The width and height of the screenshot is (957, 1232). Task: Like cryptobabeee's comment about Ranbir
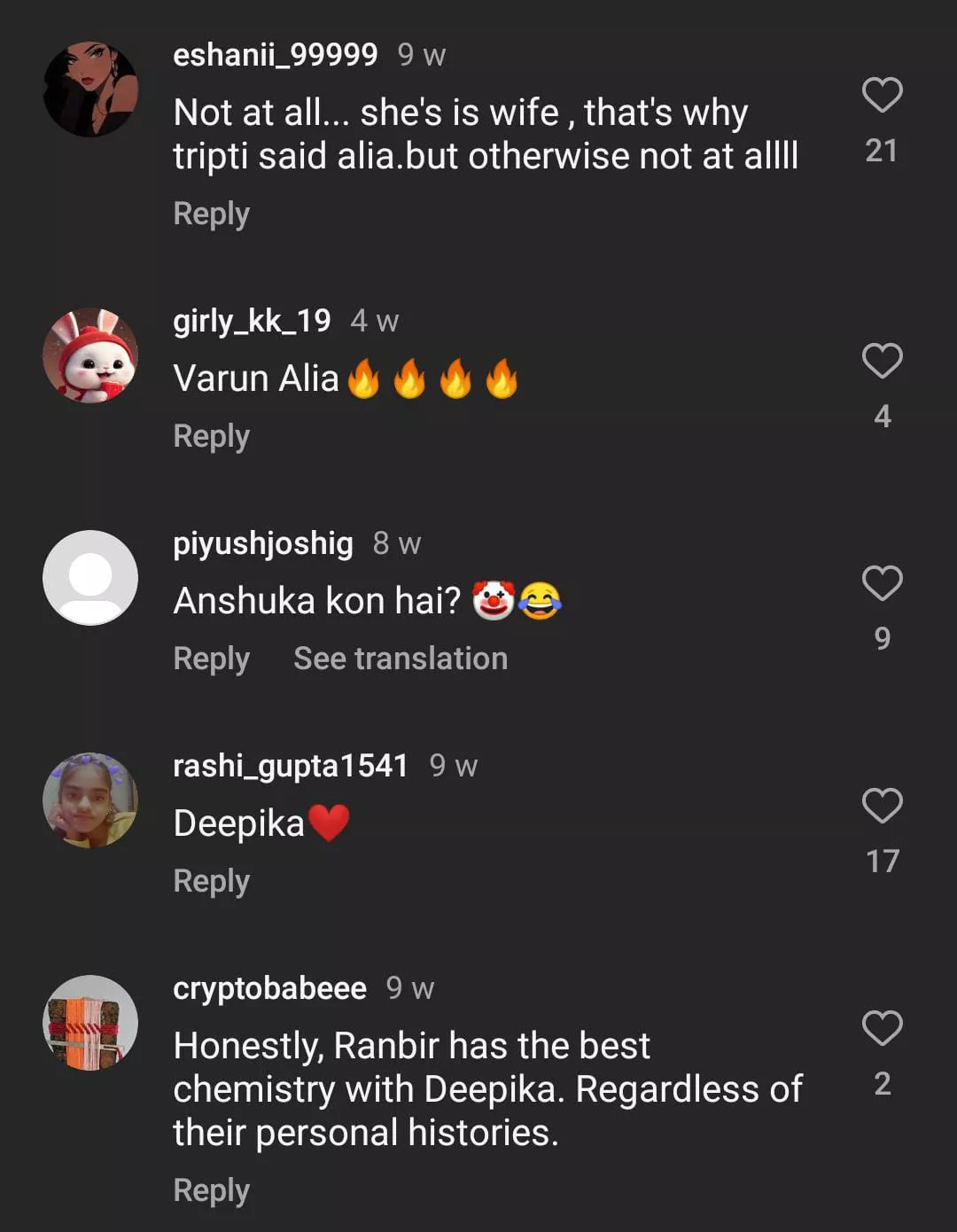click(x=882, y=1028)
